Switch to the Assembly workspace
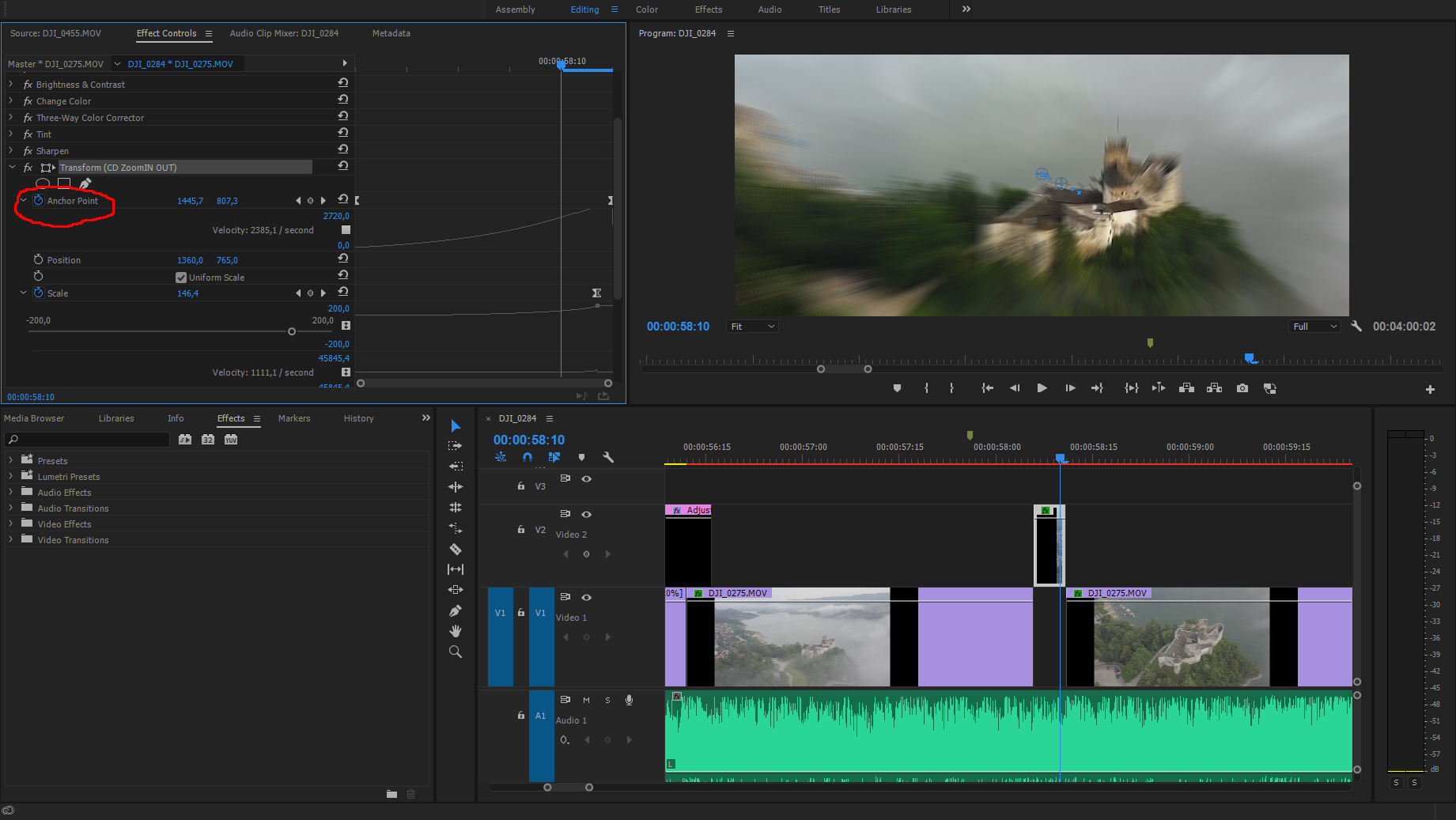 (515, 9)
